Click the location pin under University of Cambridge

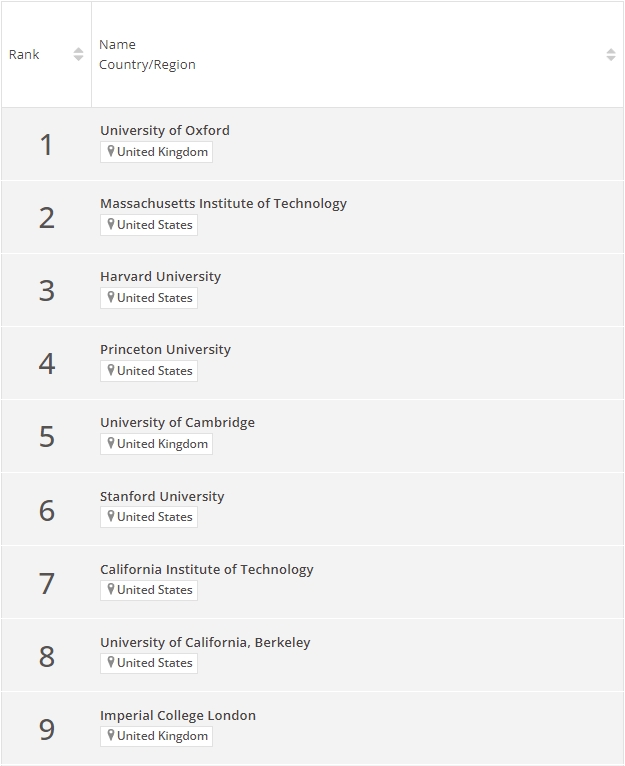111,443
